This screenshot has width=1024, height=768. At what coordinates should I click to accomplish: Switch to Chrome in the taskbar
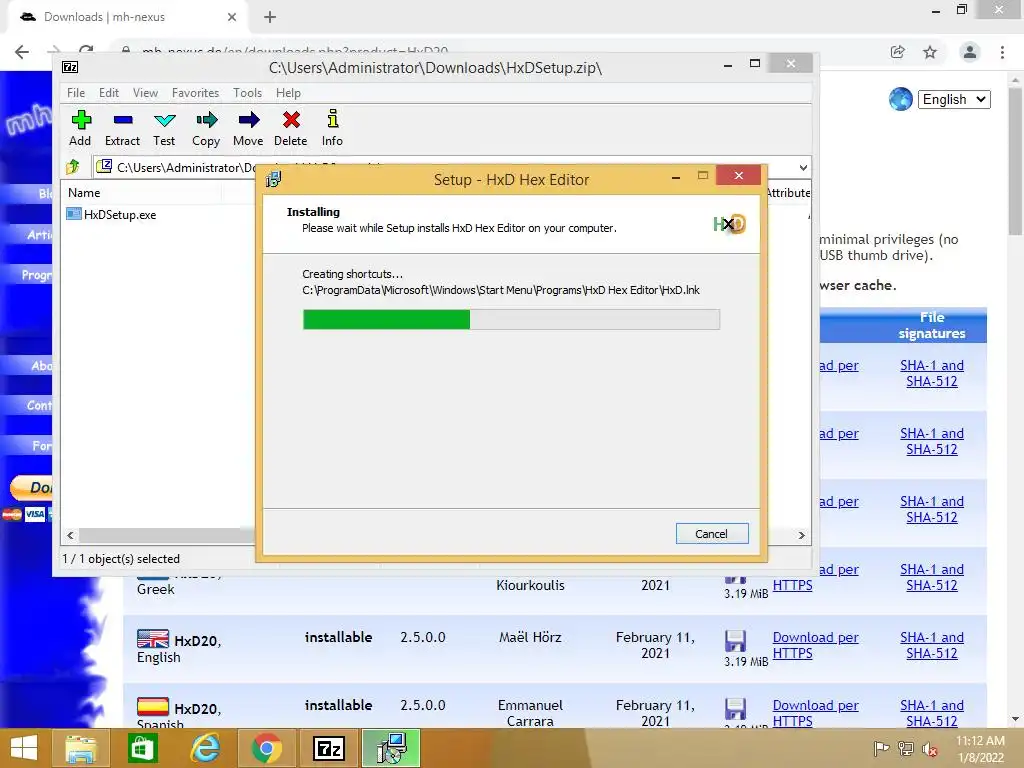tap(266, 748)
